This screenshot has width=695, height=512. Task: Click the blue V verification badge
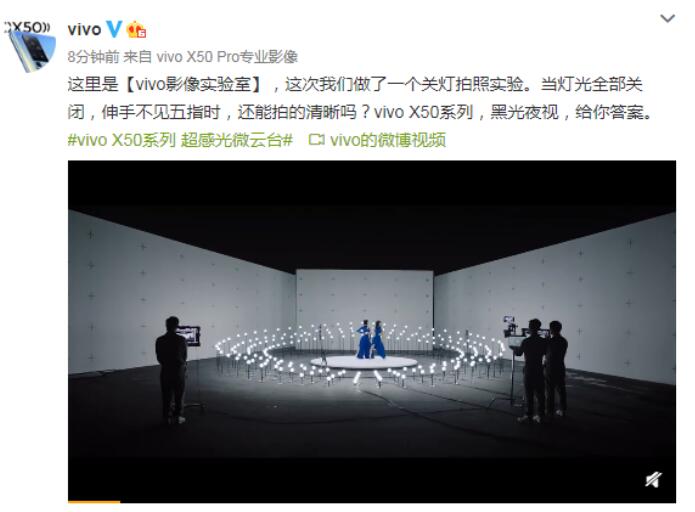(114, 29)
